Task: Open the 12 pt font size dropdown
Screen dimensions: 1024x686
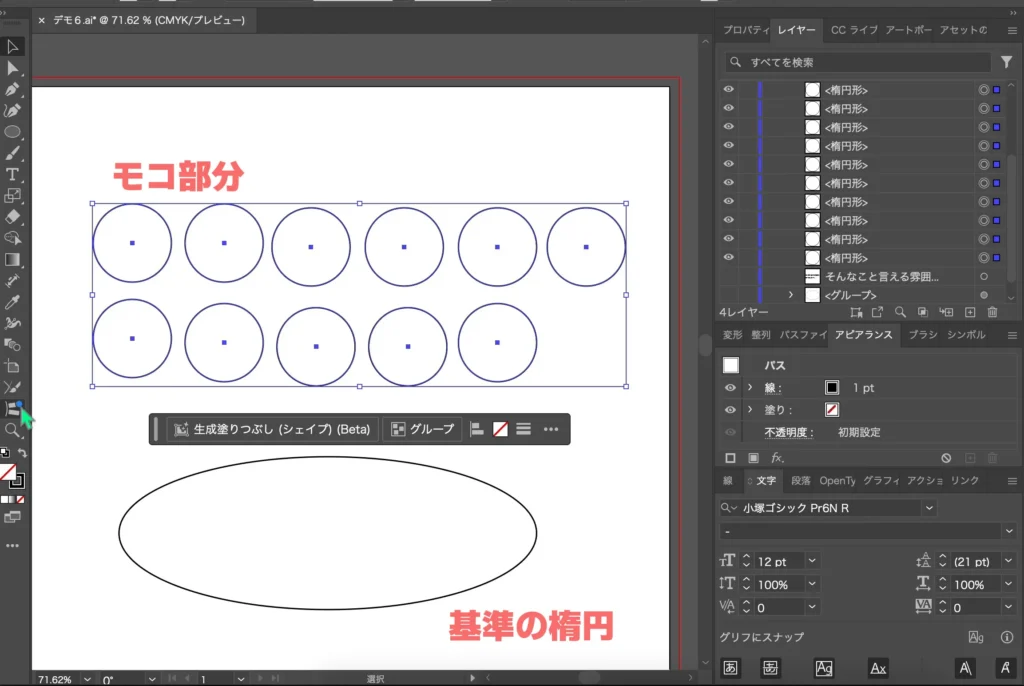Action: coord(811,561)
